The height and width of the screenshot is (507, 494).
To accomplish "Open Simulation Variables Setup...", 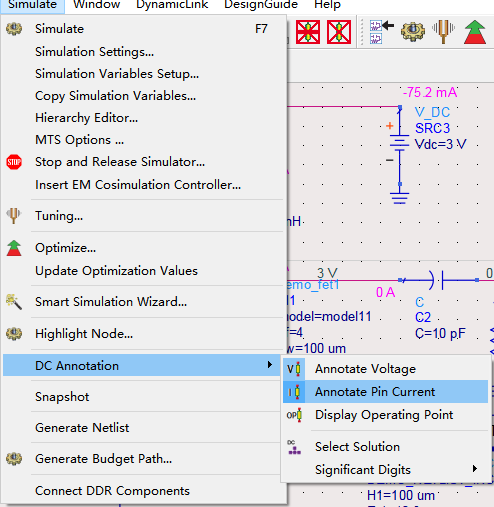I will tap(144, 74).
